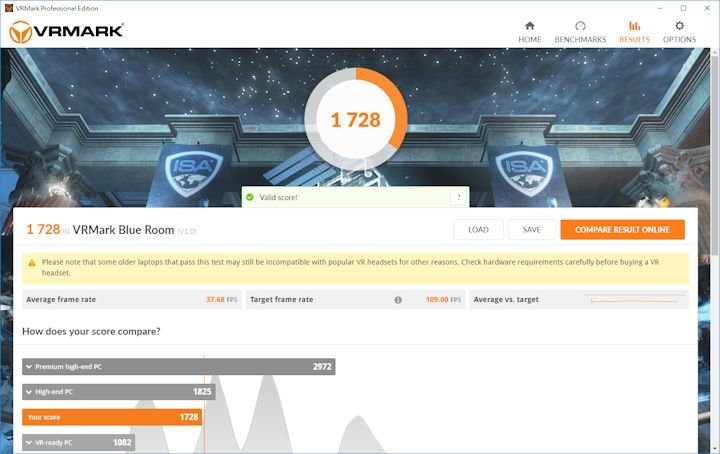
Task: Maximize the VRMark window
Action: click(683, 8)
